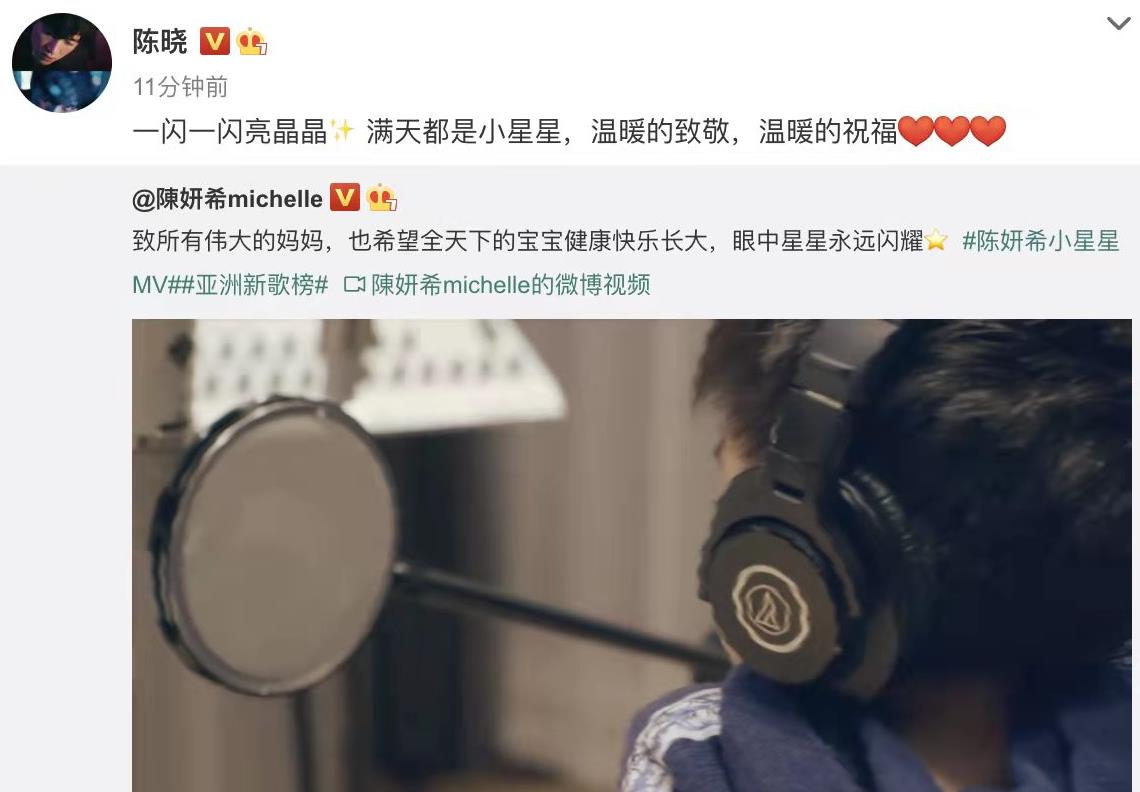Viewport: 1140px width, 792px height.
Task: Click the verified V badge beside 陈晓
Action: pyautogui.click(x=214, y=41)
